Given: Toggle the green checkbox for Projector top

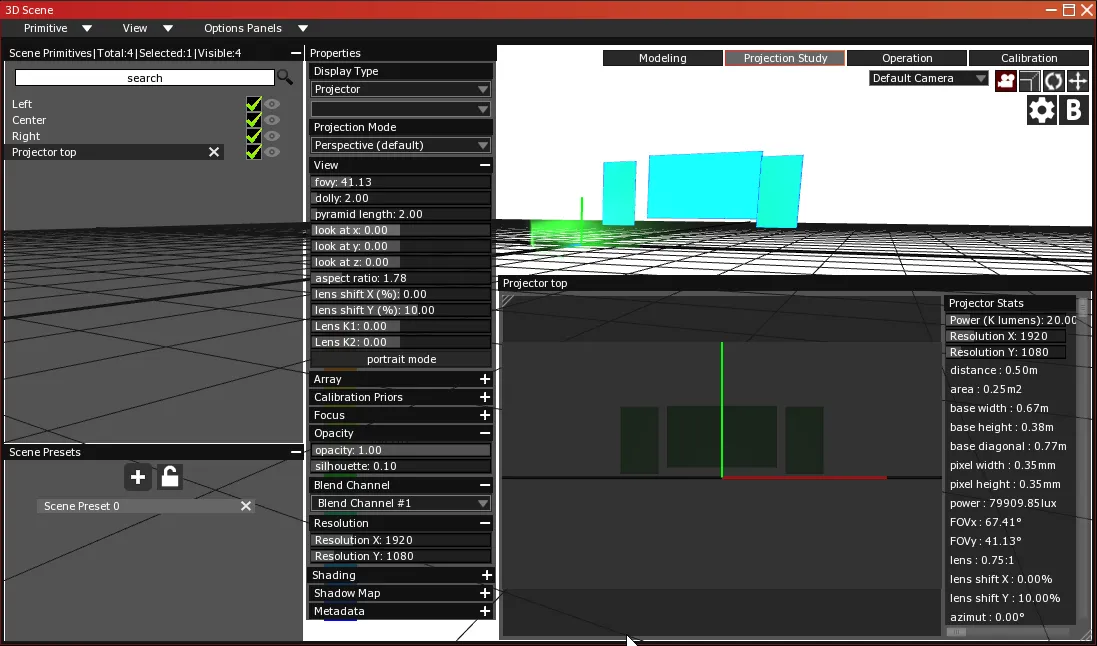Looking at the screenshot, I should tap(253, 152).
